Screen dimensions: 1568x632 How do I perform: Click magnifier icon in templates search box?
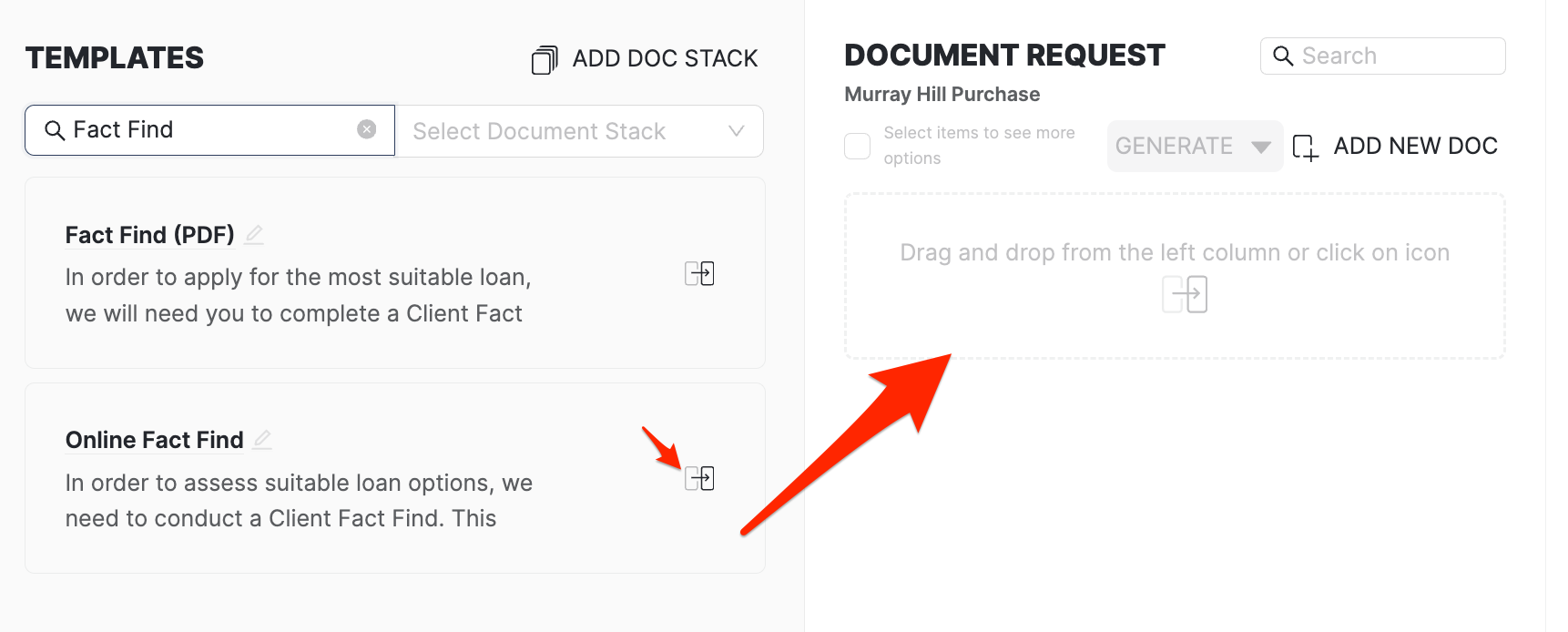55,130
